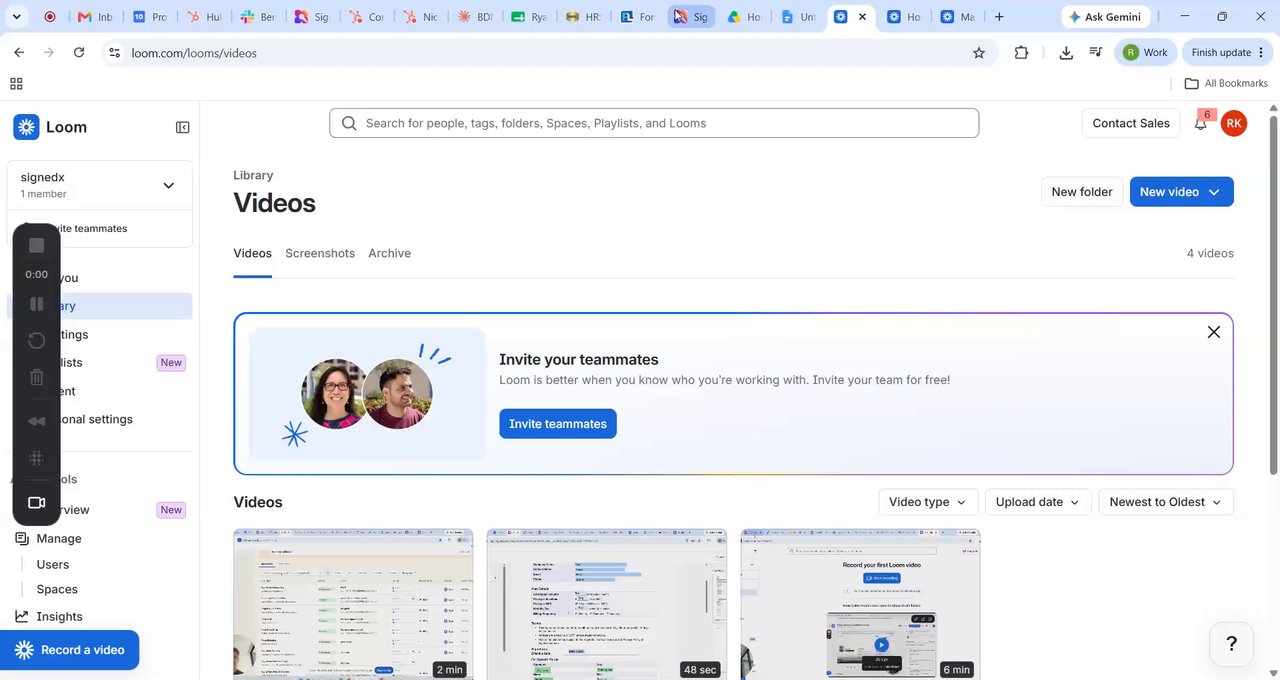Image resolution: width=1280 pixels, height=680 pixels.
Task: Bookmark this page with the star icon
Action: [x=979, y=53]
